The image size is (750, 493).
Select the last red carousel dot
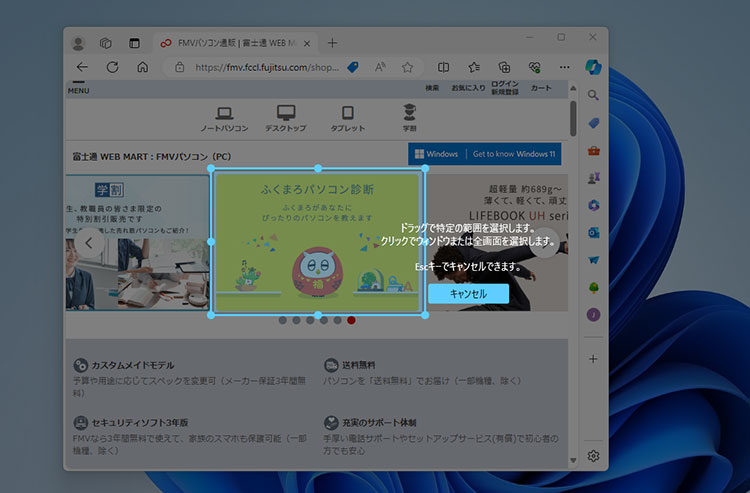(x=351, y=321)
